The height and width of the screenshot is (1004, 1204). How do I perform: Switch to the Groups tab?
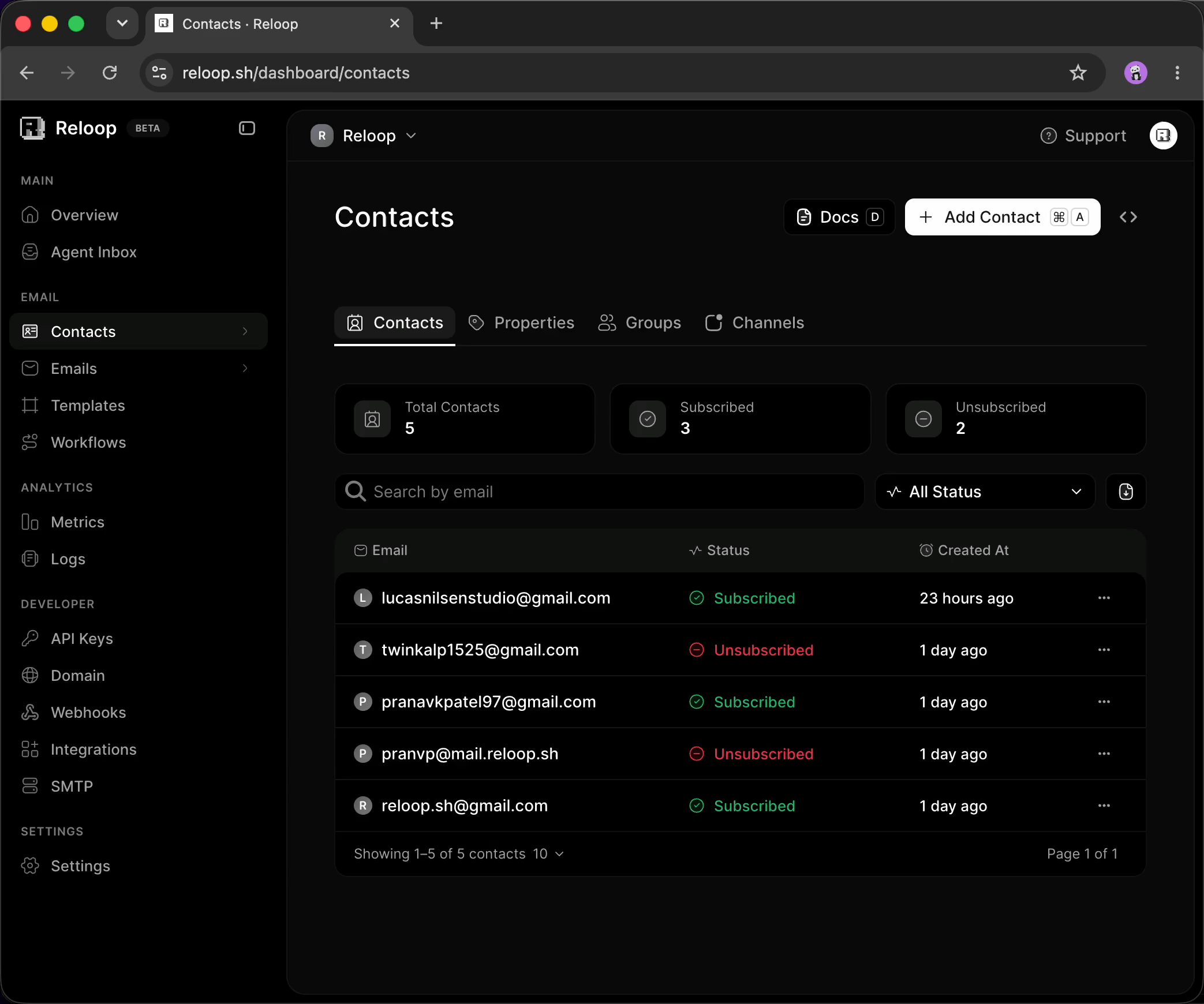pos(640,323)
